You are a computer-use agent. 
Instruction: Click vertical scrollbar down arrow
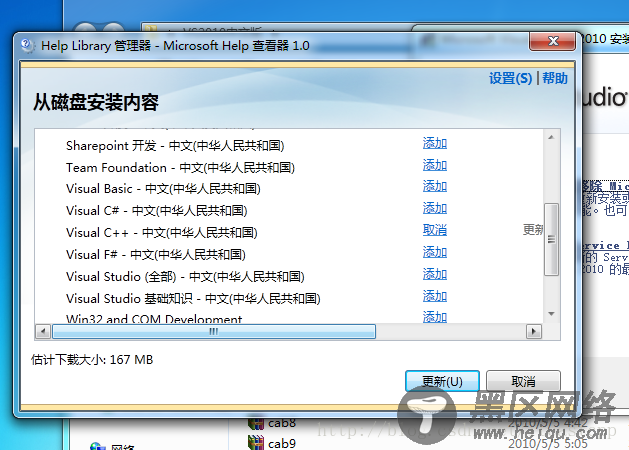pyautogui.click(x=551, y=314)
